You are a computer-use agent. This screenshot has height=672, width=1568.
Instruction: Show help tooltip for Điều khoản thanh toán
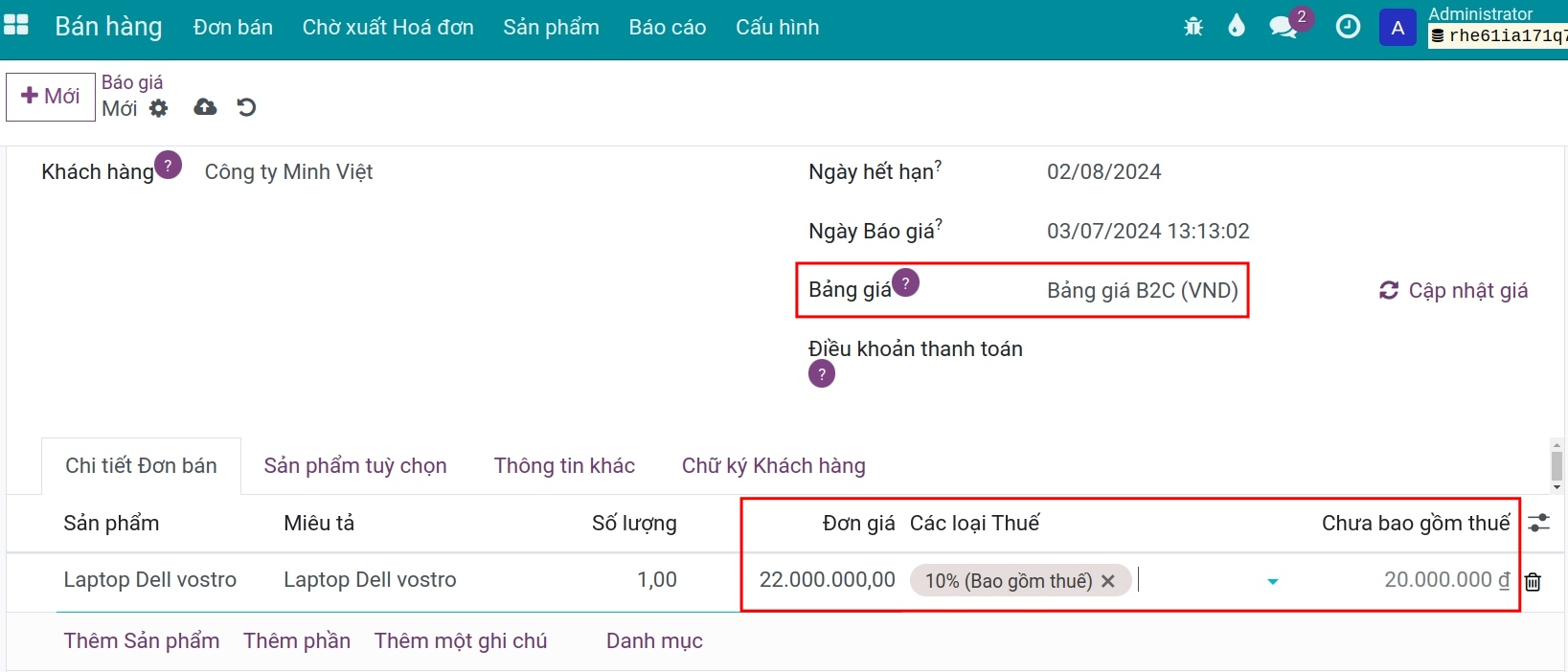822,374
